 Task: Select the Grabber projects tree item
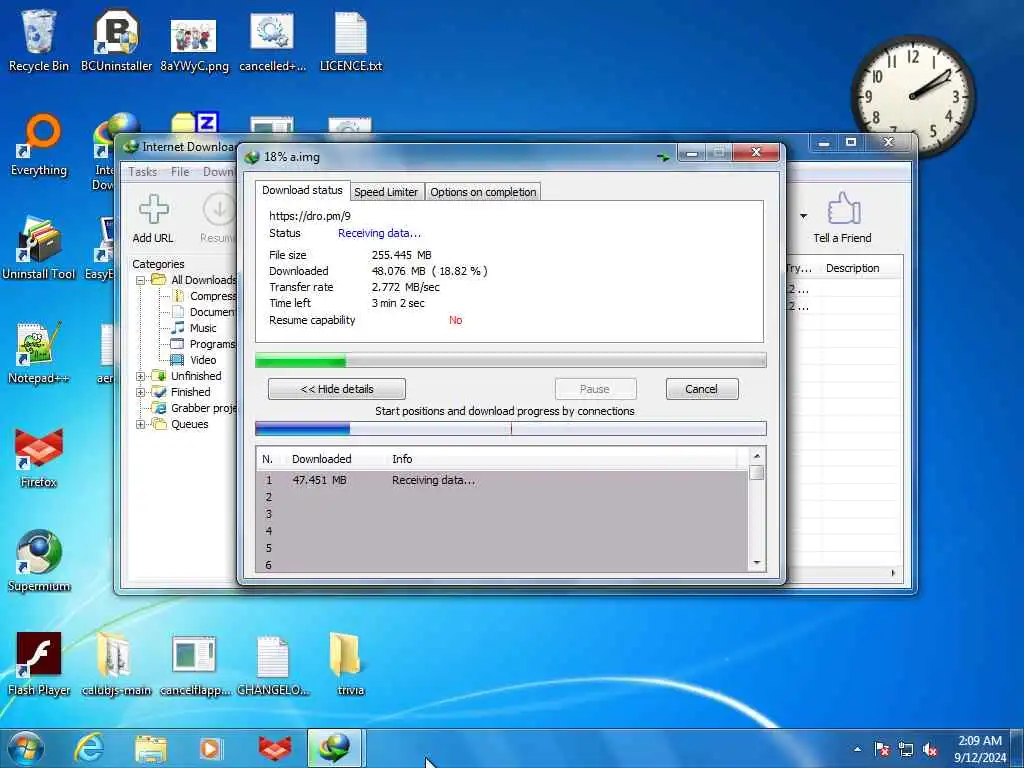[202, 408]
